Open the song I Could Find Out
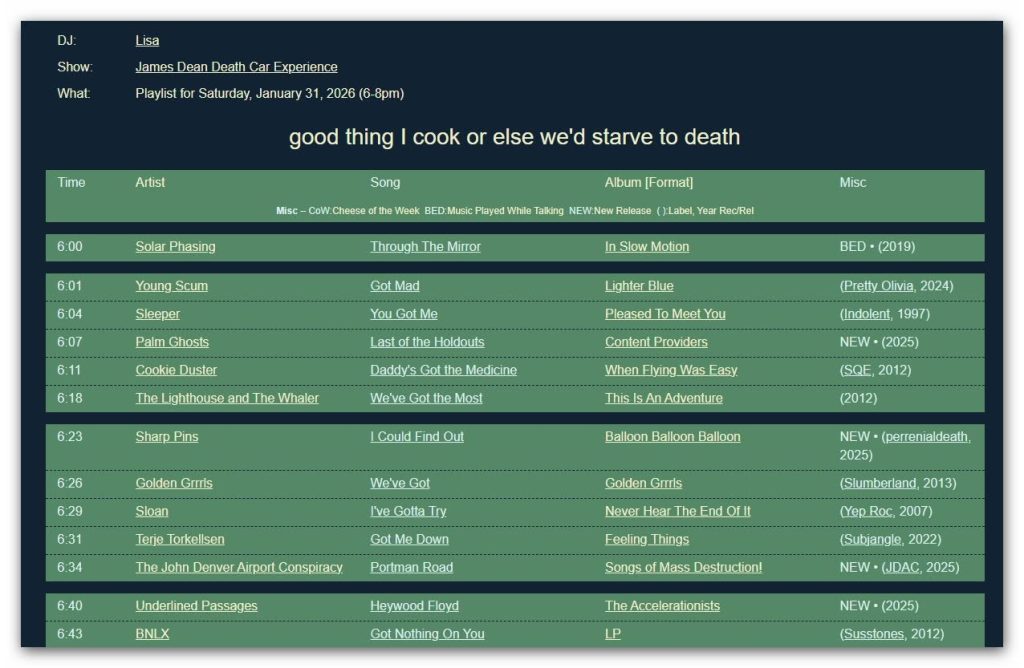Viewport: 1024px width, 668px height. [x=417, y=437]
